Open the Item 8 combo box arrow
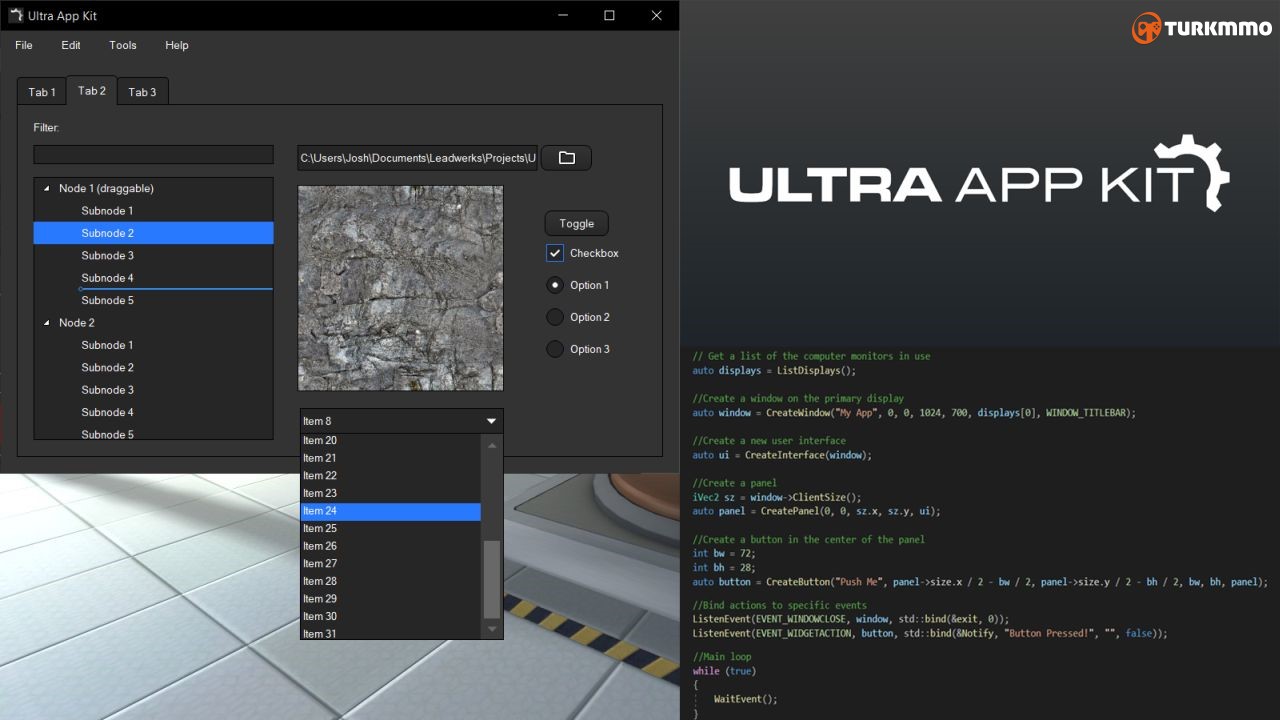 point(491,421)
